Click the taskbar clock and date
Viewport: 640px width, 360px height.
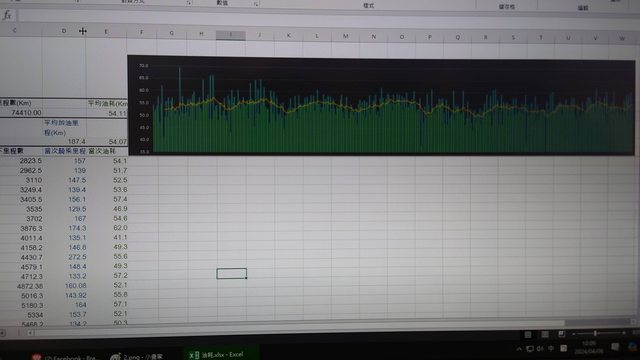click(x=588, y=348)
